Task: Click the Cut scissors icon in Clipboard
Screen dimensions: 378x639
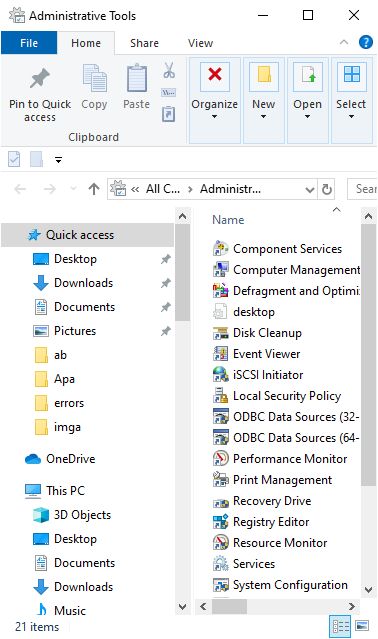Action: 169,70
